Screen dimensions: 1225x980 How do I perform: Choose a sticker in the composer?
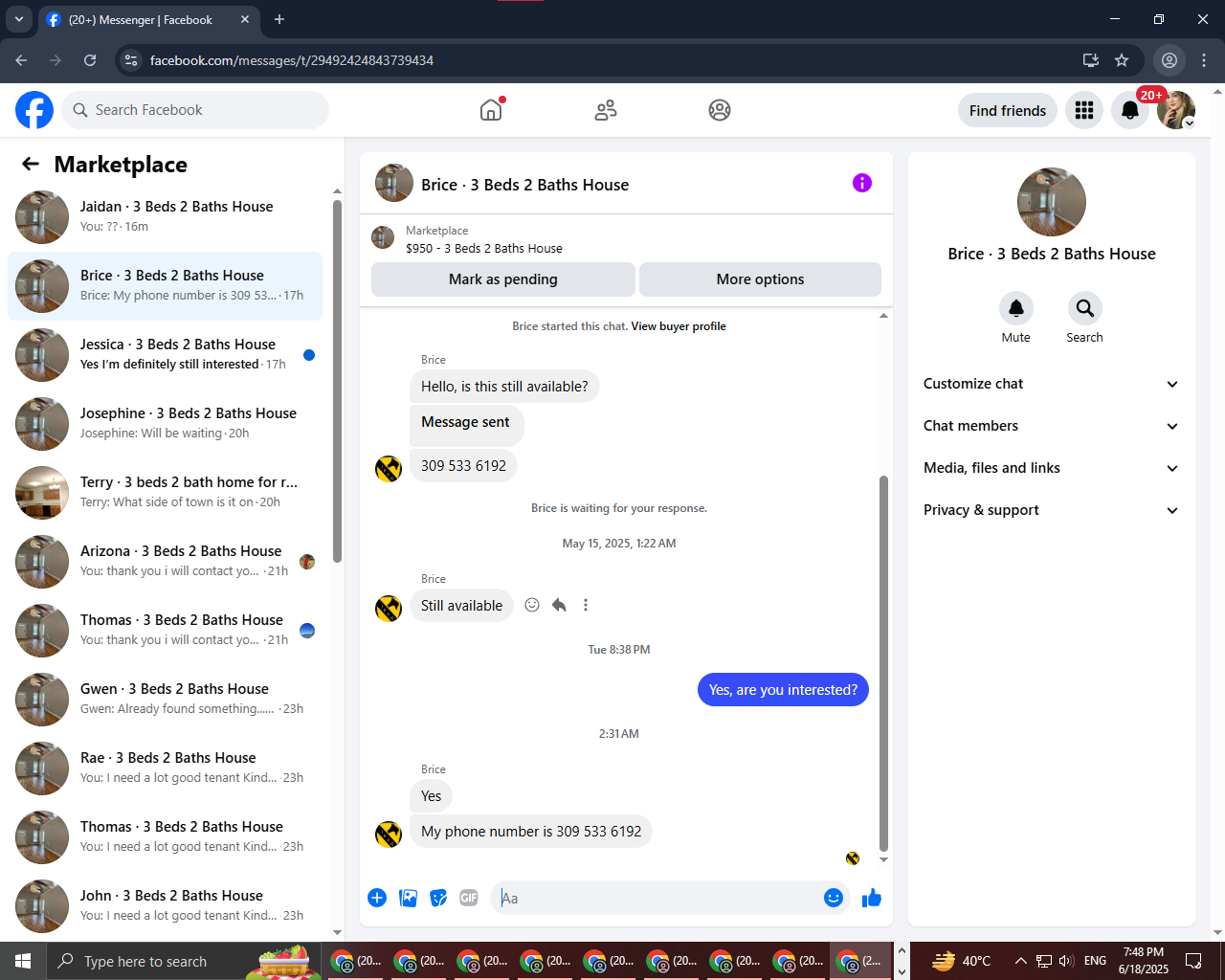point(438,898)
